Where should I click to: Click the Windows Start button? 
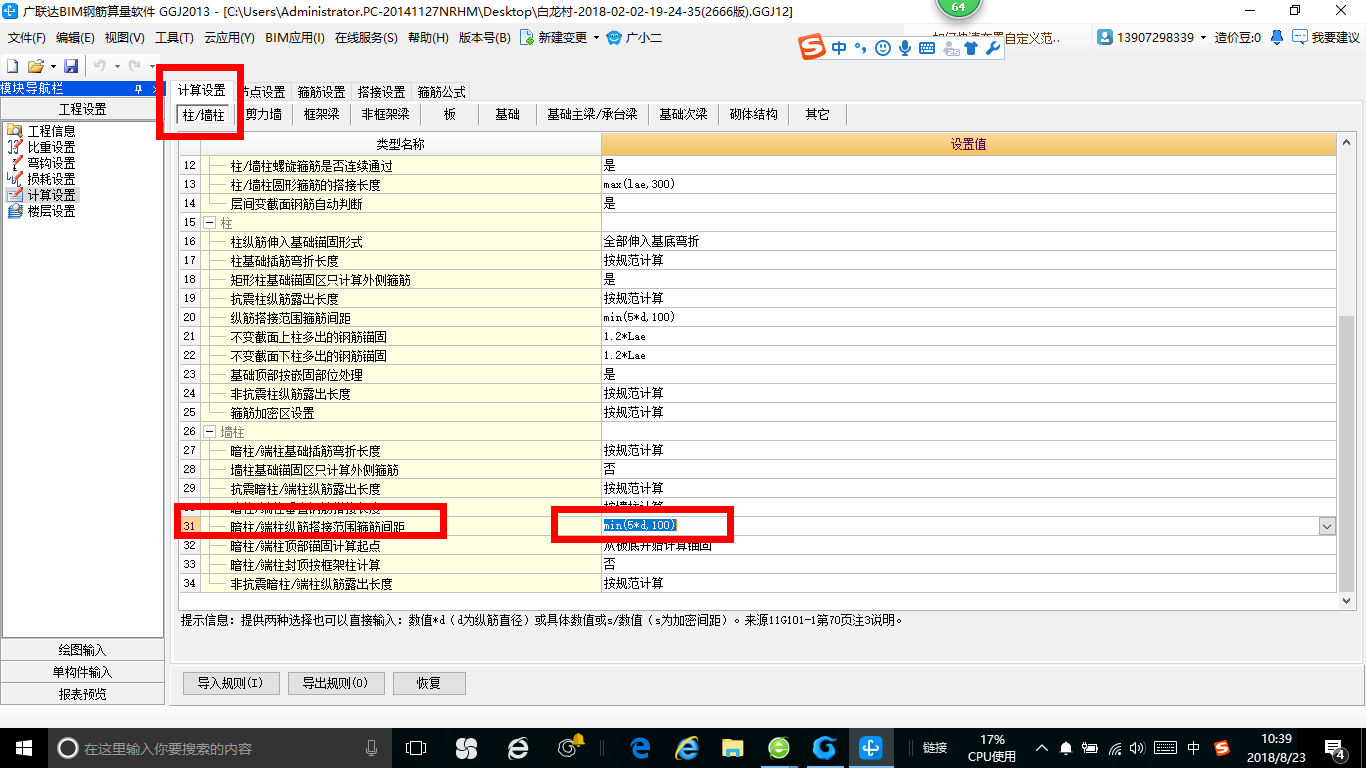point(23,748)
